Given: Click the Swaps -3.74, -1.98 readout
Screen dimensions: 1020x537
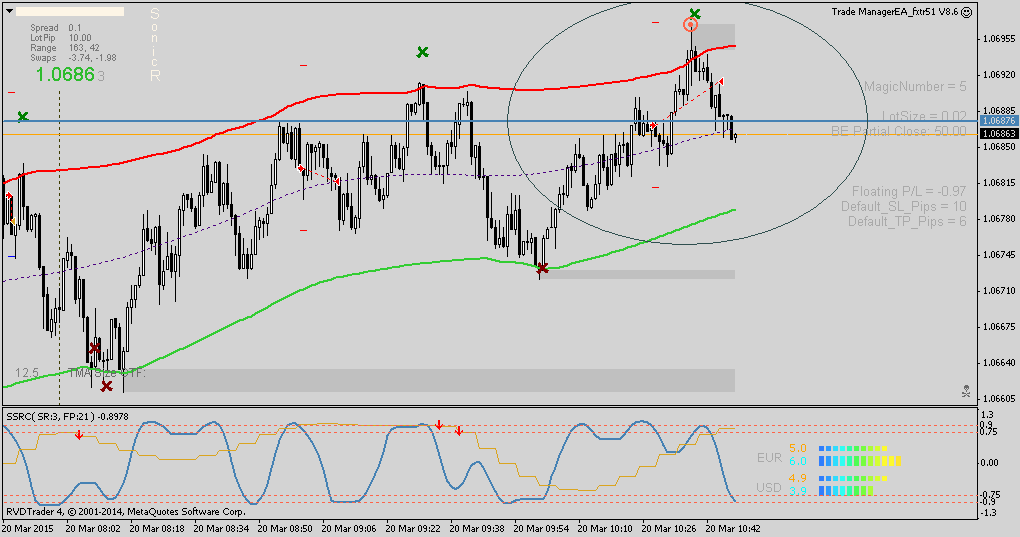Looking at the screenshot, I should click(73, 57).
